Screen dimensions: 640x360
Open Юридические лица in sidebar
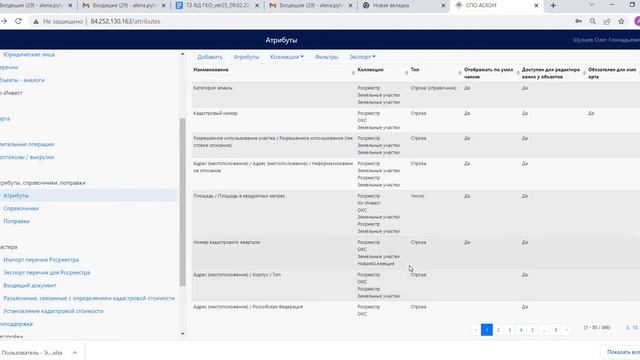(x=29, y=54)
